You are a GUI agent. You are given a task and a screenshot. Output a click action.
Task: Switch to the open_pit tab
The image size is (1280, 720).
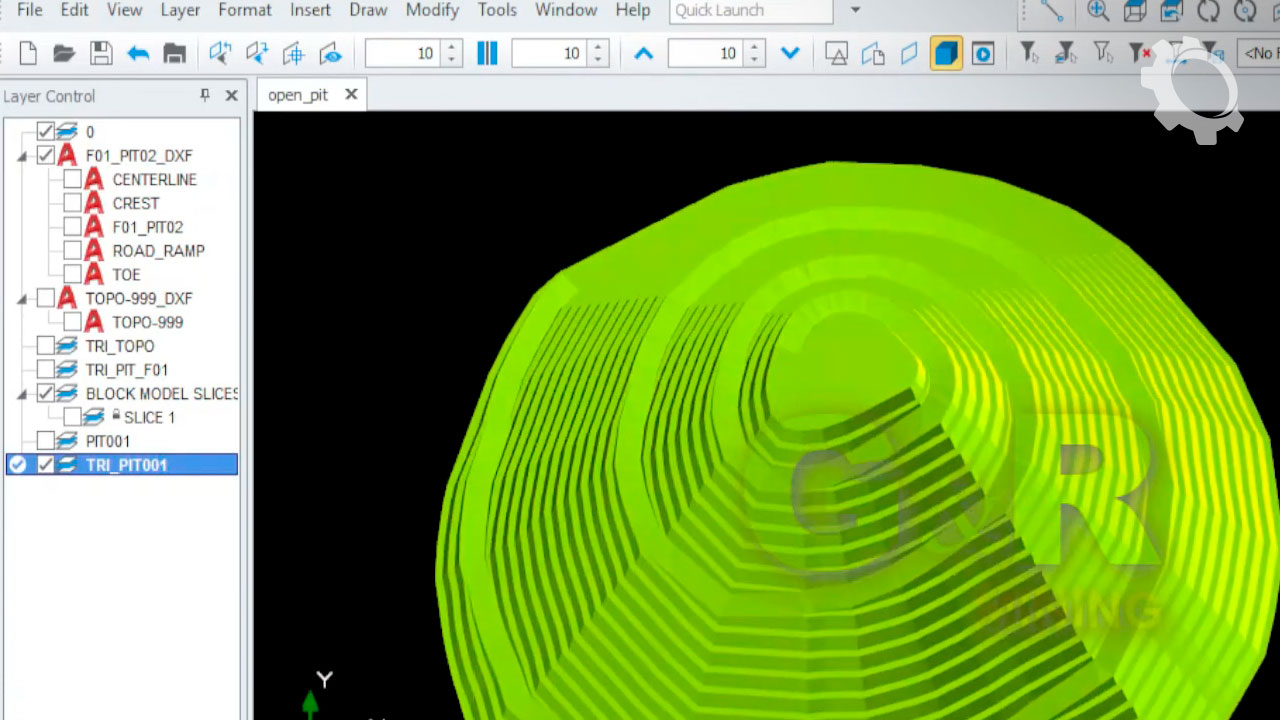[298, 95]
